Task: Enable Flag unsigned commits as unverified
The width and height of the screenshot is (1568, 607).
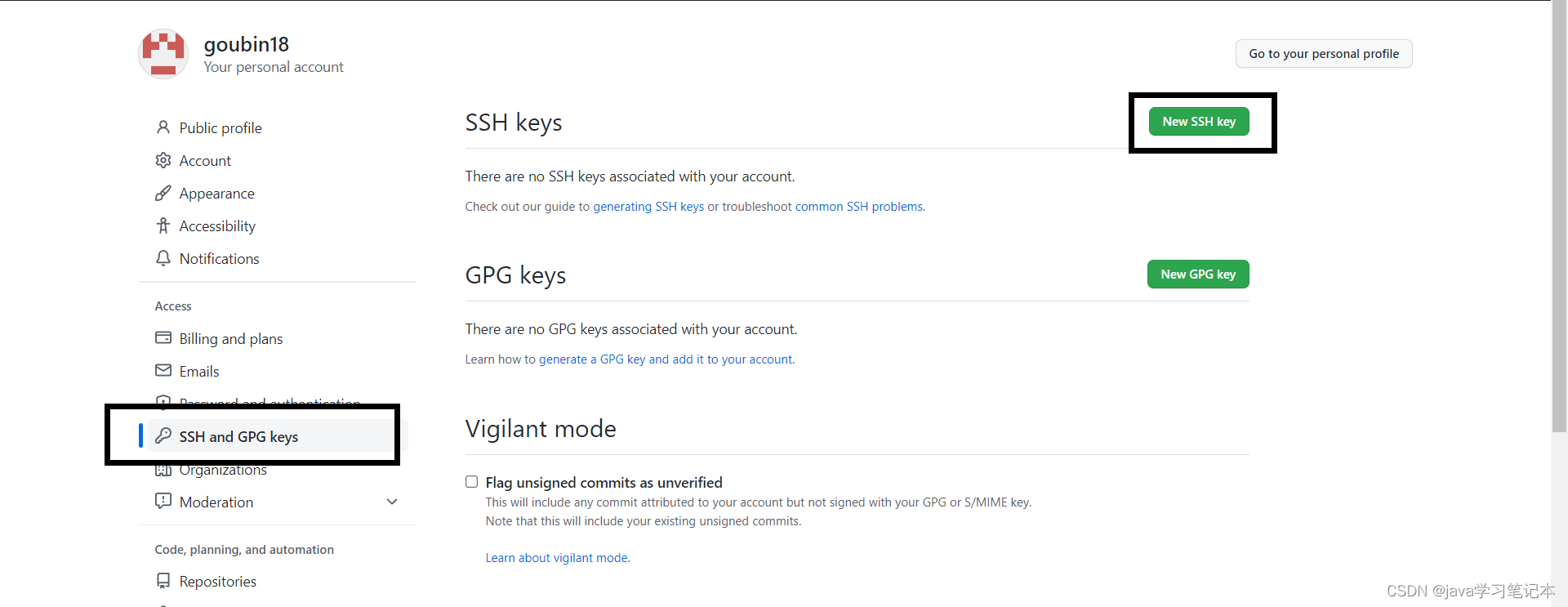Action: tap(471, 482)
